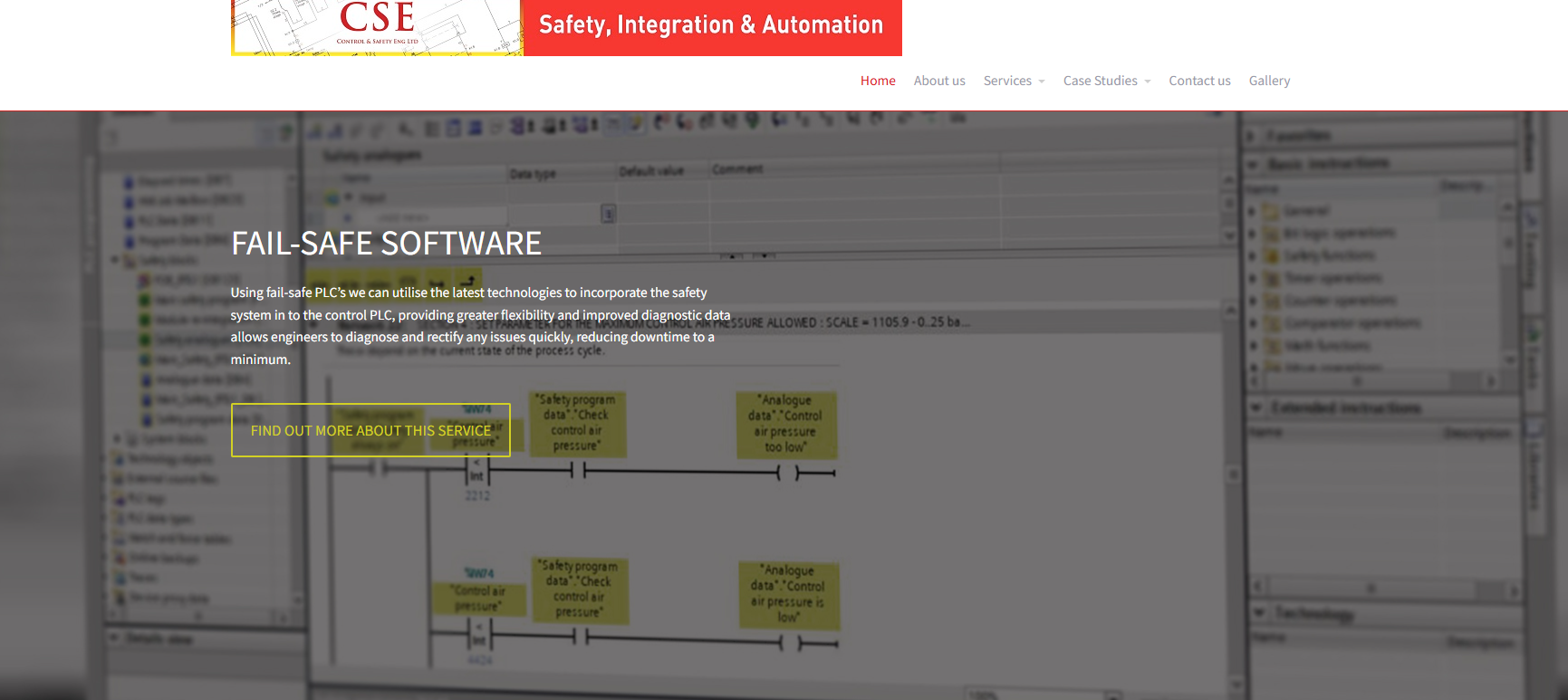Click the lower-left yellow 'Control air pressure' tag
The image size is (1568, 700).
pyautogui.click(x=479, y=598)
